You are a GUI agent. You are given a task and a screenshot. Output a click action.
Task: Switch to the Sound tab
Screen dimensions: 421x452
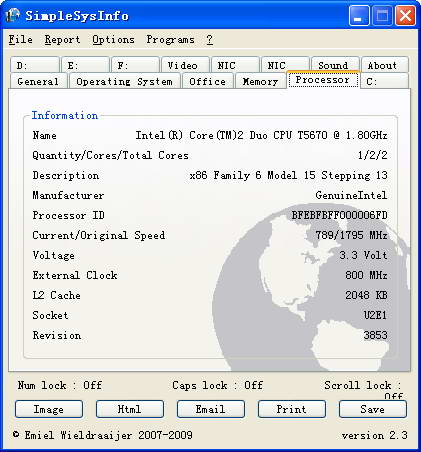(x=335, y=64)
